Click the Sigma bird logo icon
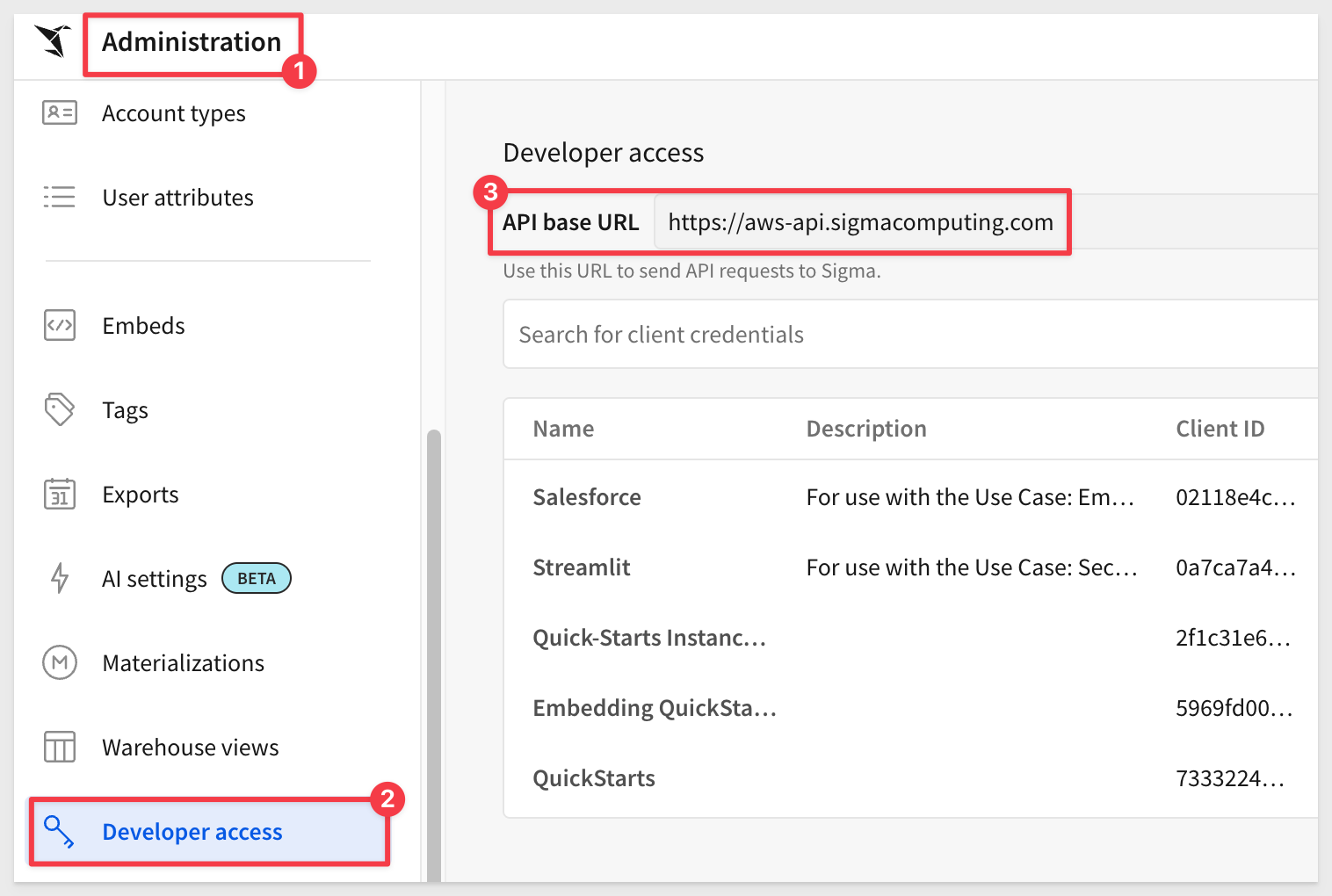 tap(53, 40)
